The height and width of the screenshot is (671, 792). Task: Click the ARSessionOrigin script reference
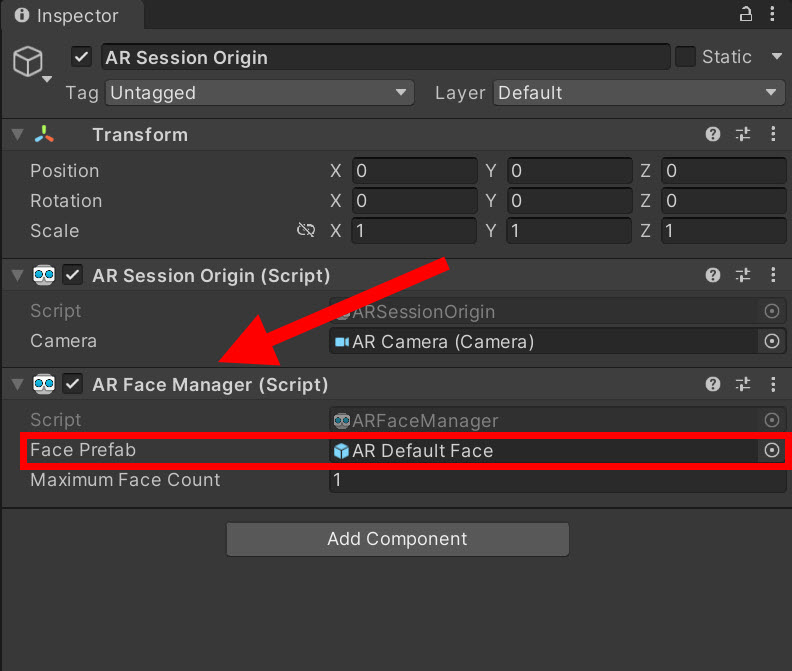pos(543,311)
